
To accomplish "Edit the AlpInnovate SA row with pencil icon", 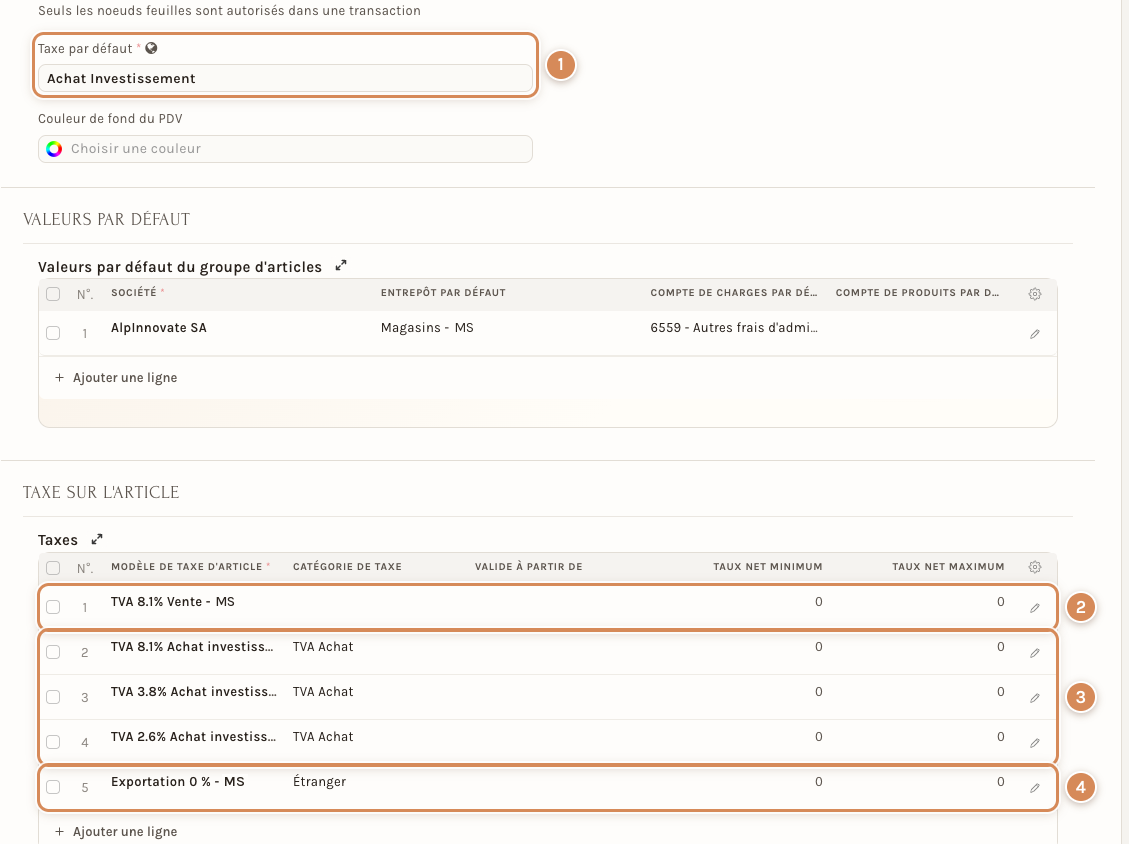I will click(x=1035, y=334).
